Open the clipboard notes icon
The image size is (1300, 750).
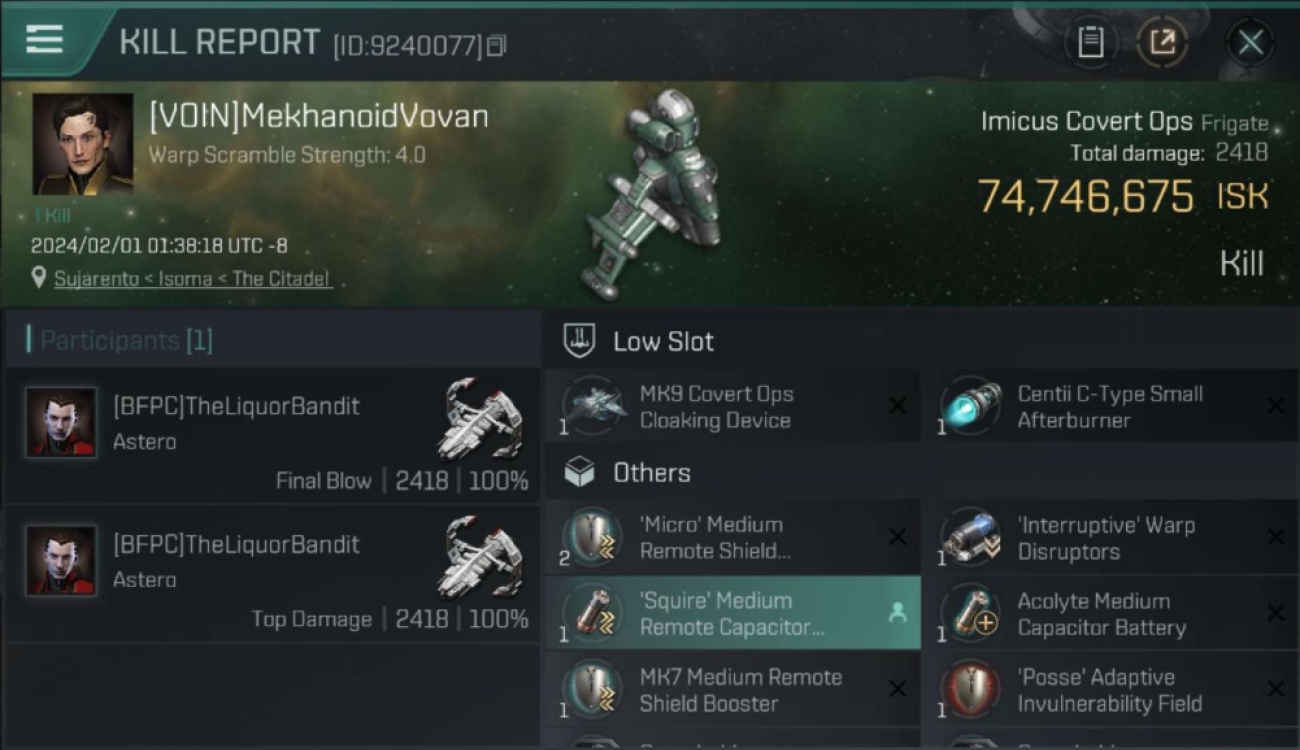coord(1090,42)
